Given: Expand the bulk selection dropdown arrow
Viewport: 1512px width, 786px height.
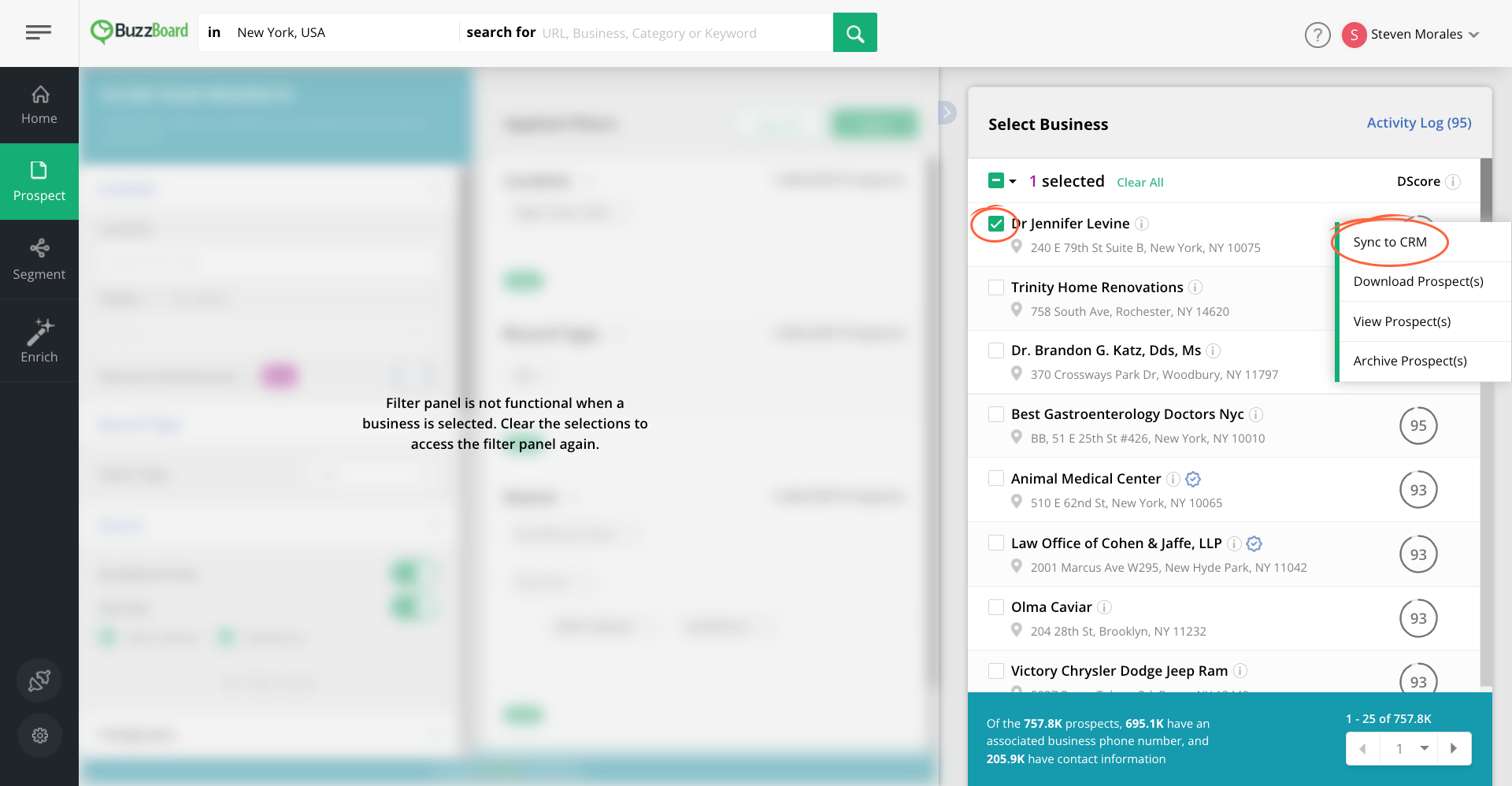Looking at the screenshot, I should point(1013,181).
